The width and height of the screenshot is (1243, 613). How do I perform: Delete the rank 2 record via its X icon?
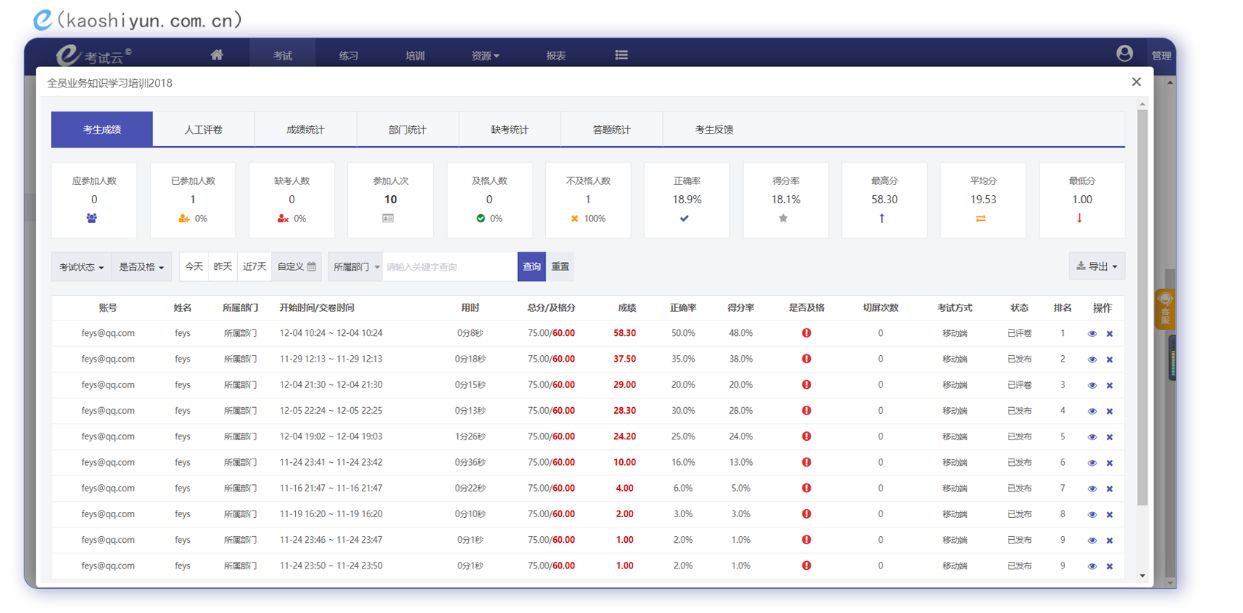(x=1109, y=359)
